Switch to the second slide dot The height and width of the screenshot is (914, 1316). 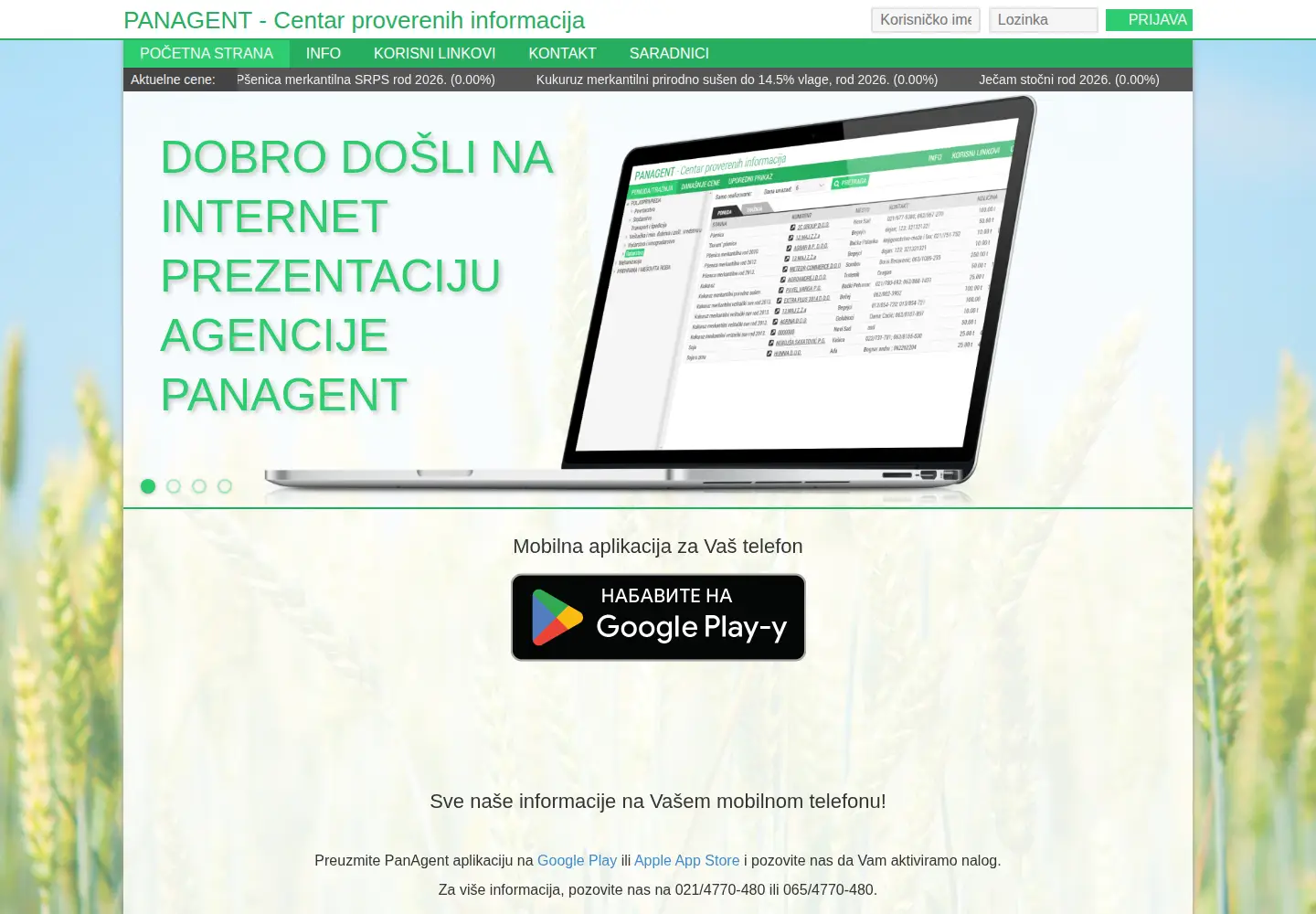point(174,486)
